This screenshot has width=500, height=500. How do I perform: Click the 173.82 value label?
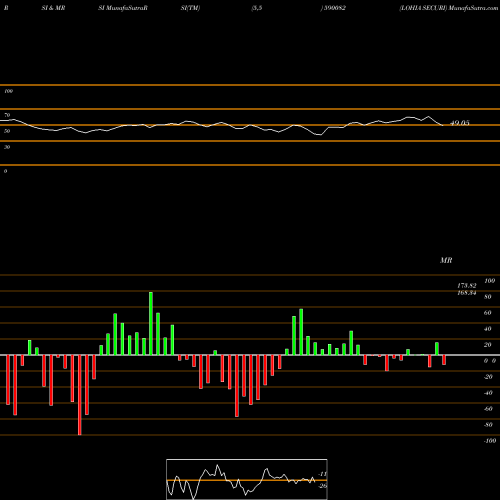[x=467, y=286]
